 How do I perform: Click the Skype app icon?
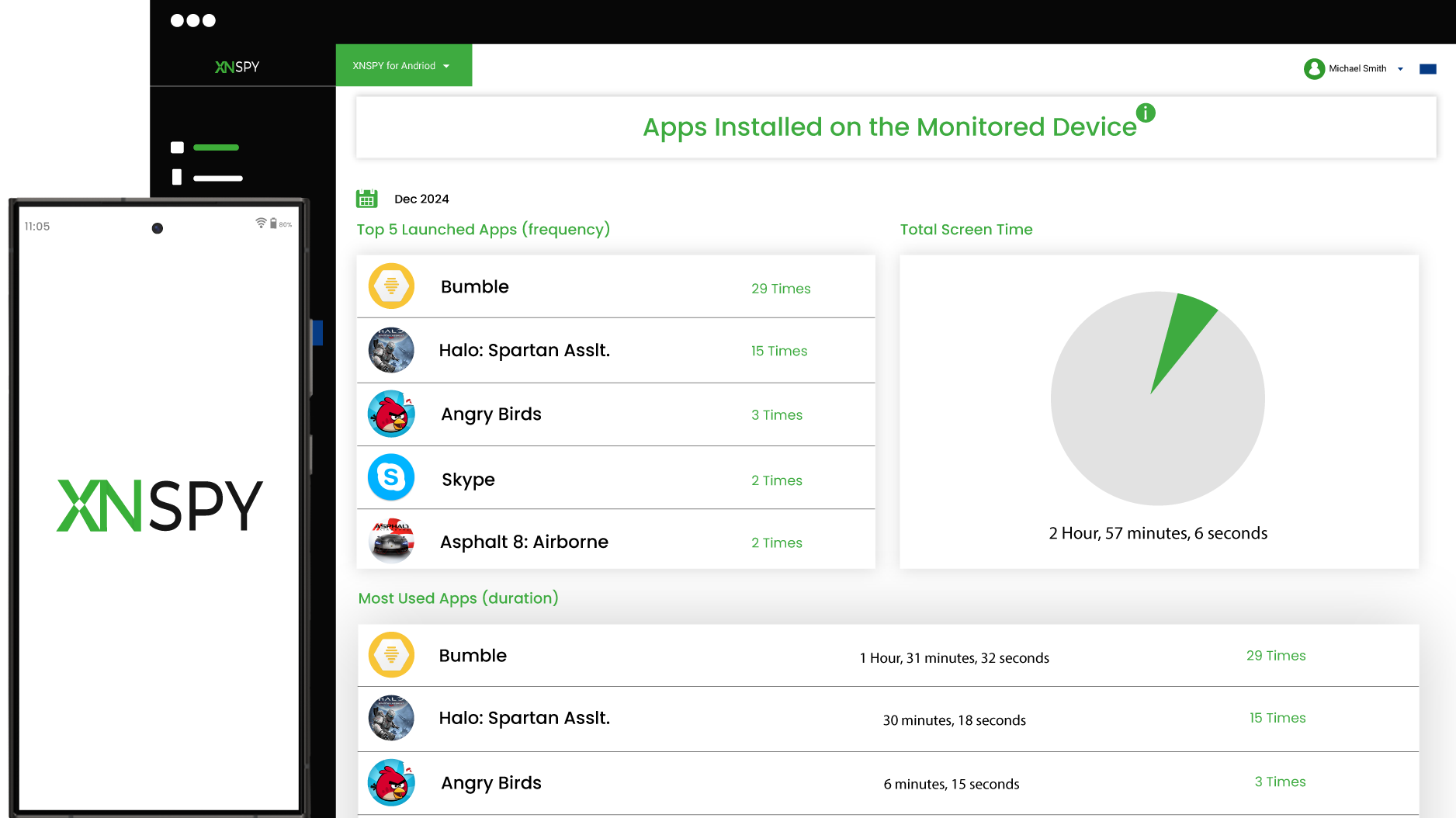(391, 477)
